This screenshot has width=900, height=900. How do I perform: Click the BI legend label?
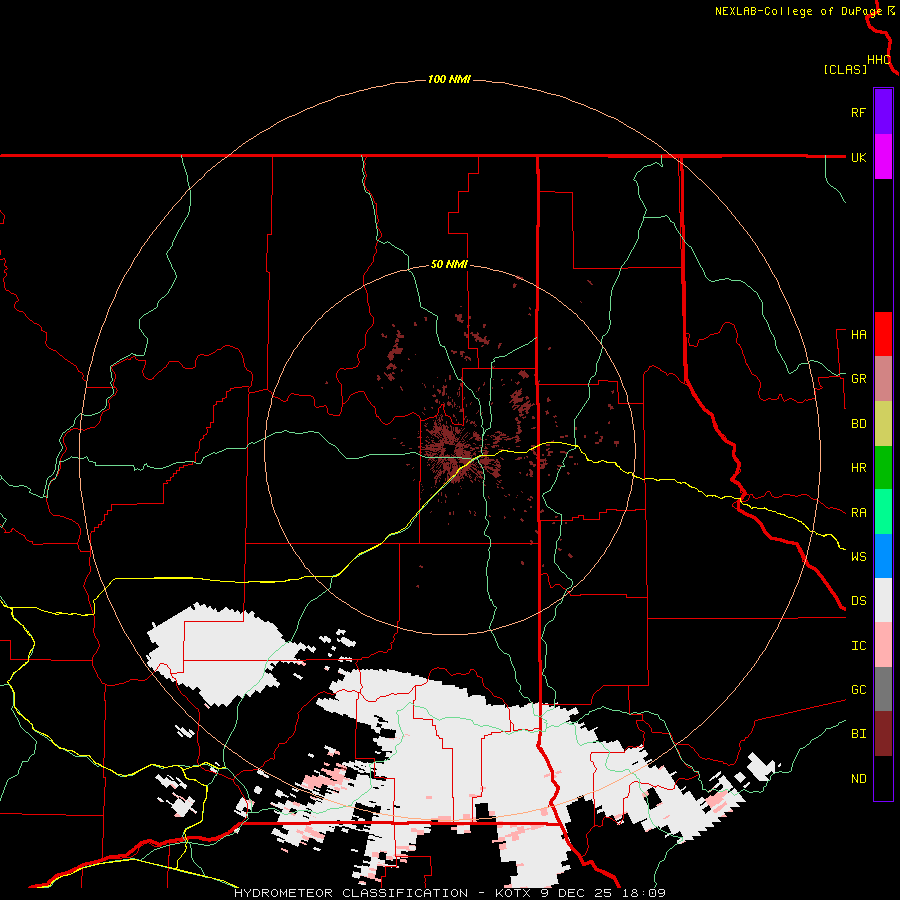tap(858, 734)
